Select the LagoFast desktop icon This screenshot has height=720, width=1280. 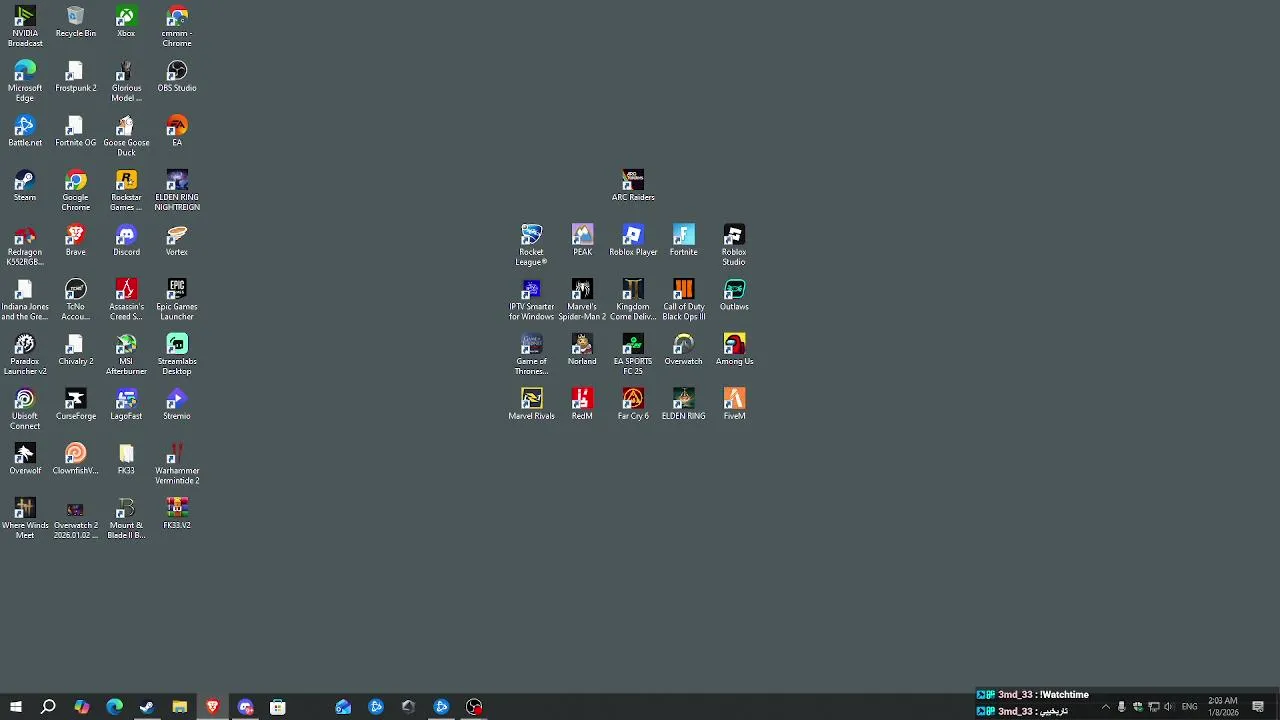[x=126, y=405]
